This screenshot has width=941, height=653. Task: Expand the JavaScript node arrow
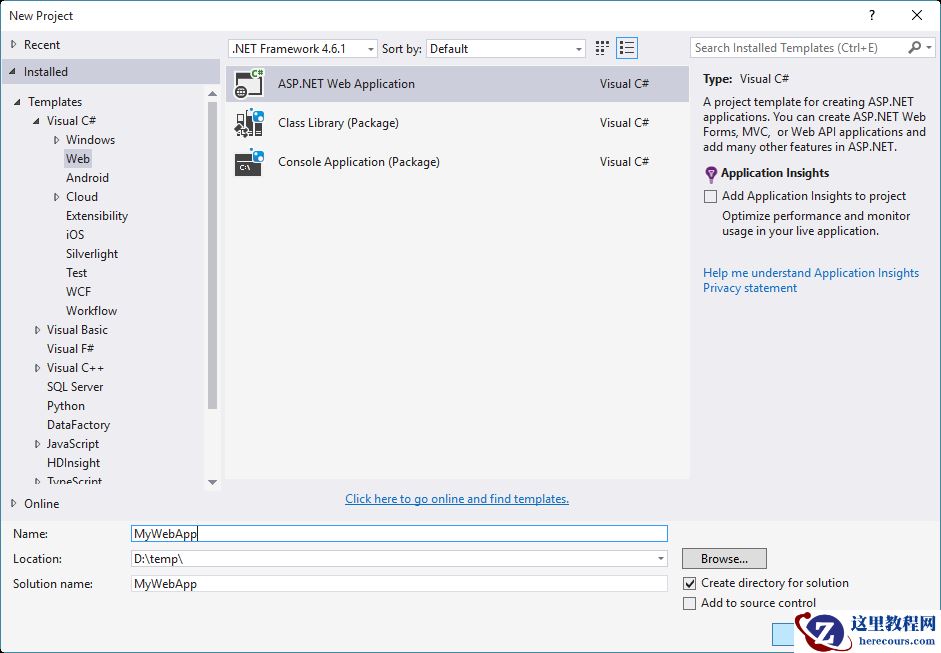37,444
